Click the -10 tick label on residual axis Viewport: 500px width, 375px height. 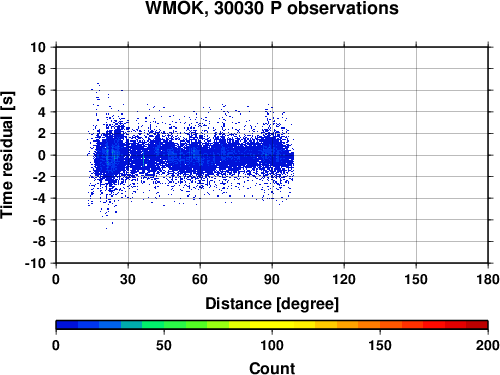[x=35, y=263]
